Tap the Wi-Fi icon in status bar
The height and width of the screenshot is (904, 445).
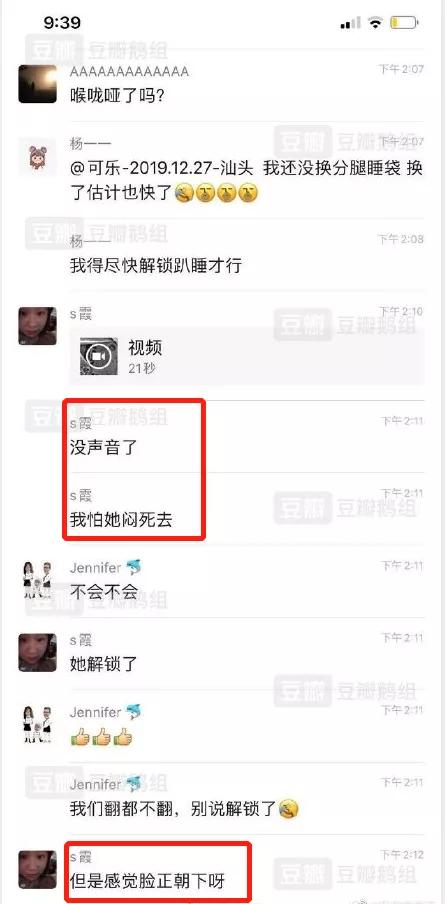click(376, 23)
